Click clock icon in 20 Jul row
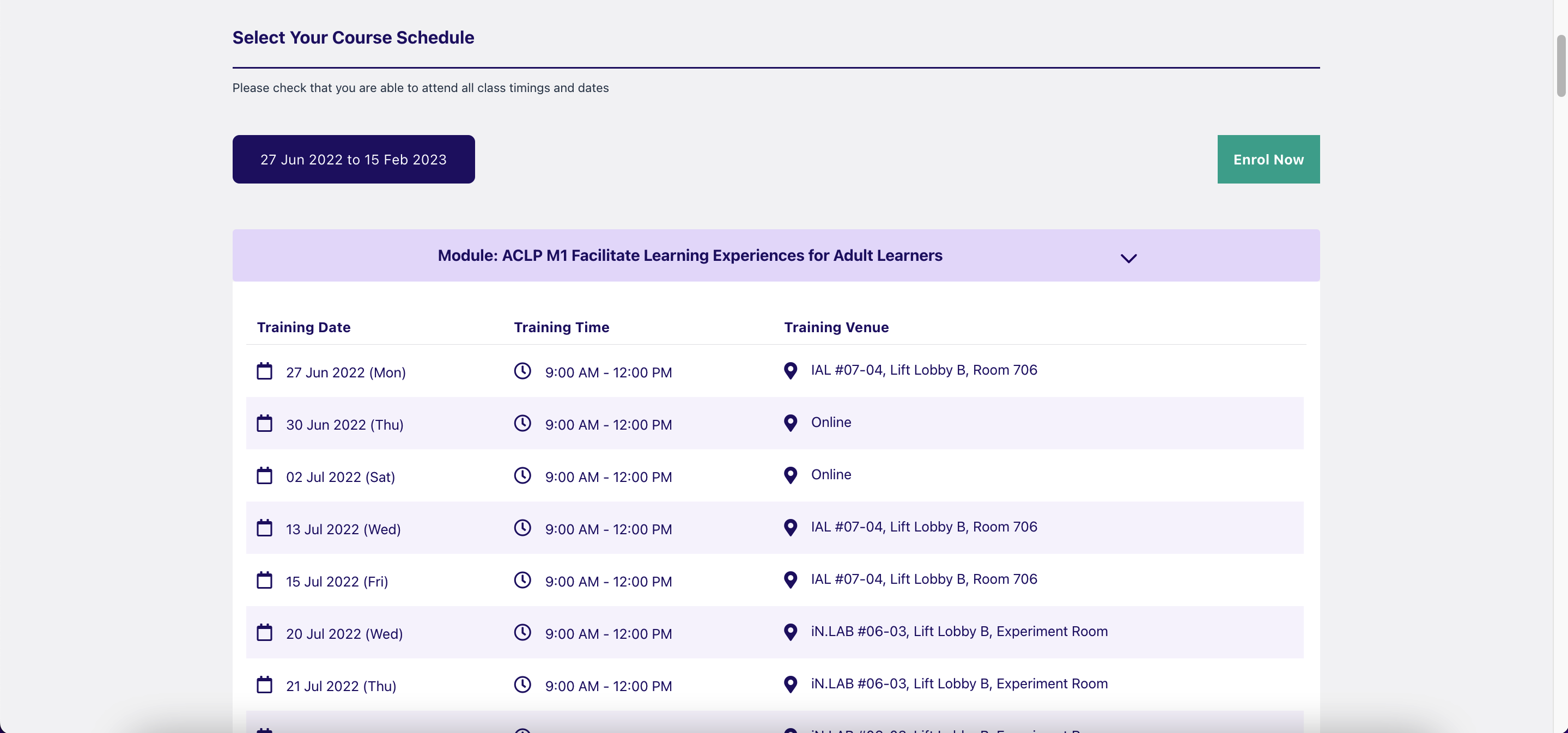The height and width of the screenshot is (733, 1568). click(522, 632)
